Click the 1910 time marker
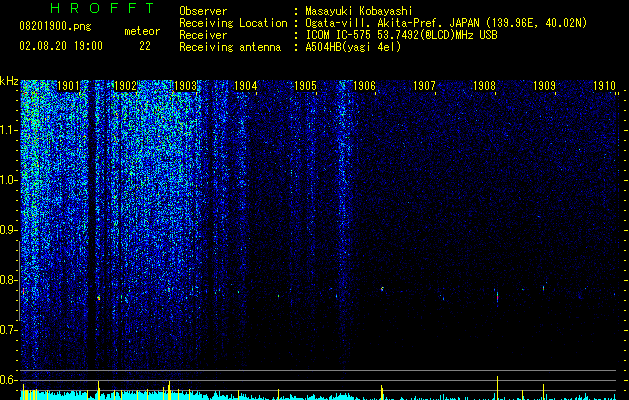 pos(604,85)
